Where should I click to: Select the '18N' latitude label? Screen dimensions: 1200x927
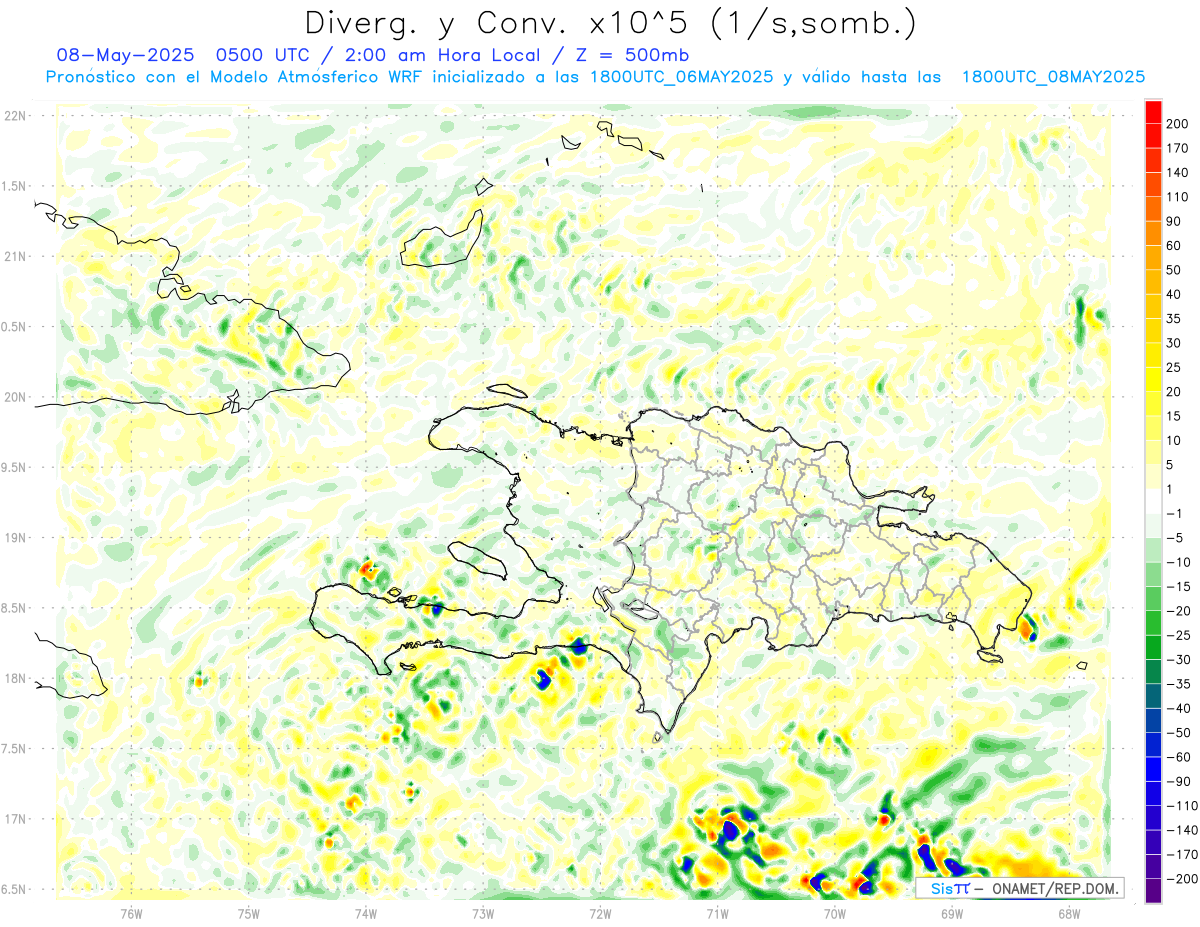(x=14, y=679)
